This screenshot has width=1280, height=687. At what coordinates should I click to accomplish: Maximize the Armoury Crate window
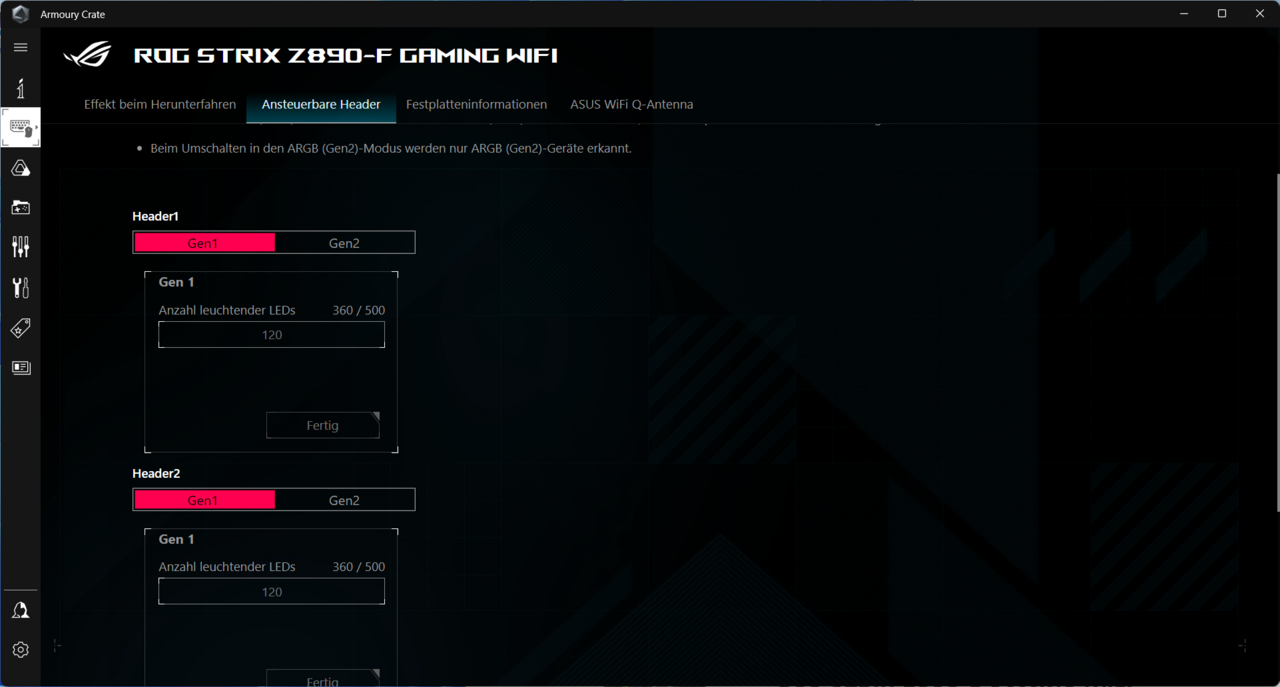pyautogui.click(x=1222, y=14)
